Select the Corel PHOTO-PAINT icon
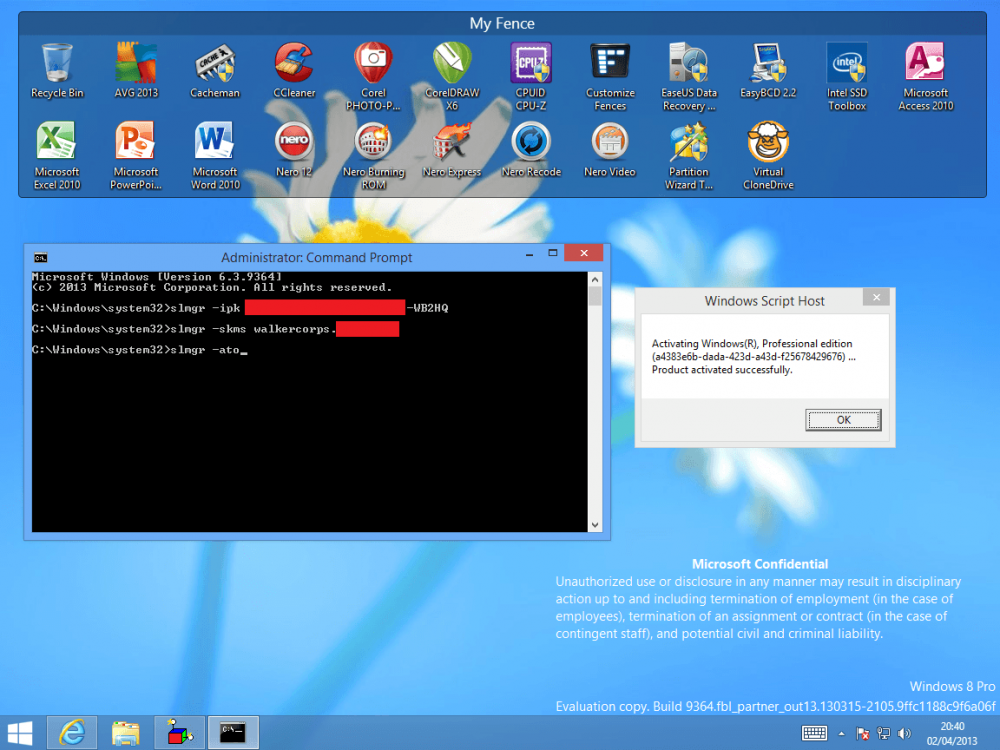This screenshot has width=1000, height=750. coord(373,77)
